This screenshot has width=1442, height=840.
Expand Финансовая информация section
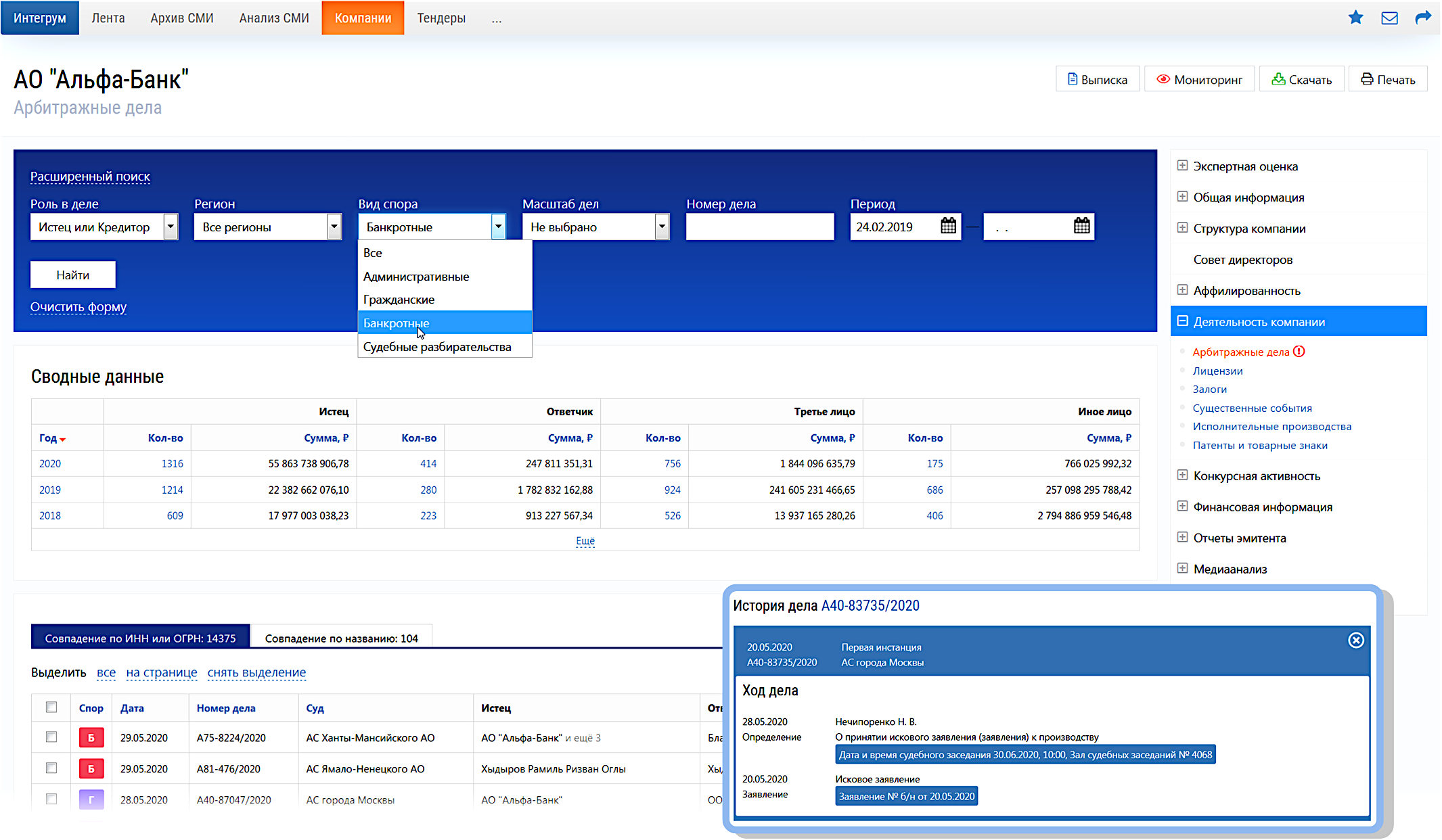(1182, 507)
